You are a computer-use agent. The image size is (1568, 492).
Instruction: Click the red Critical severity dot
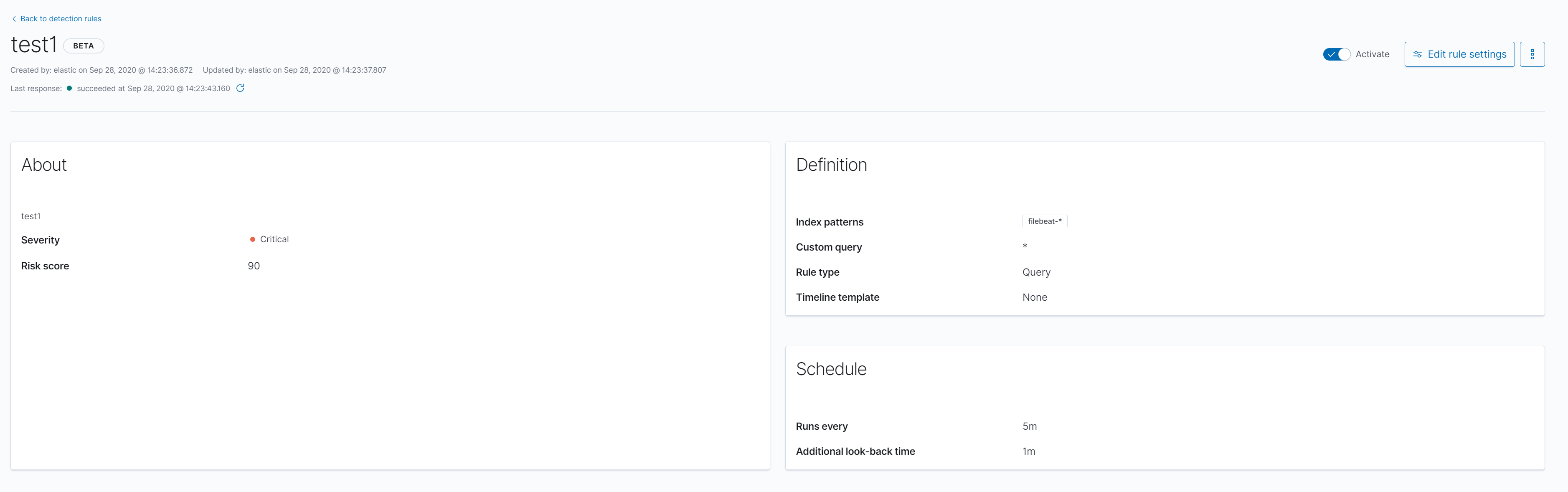coord(253,239)
